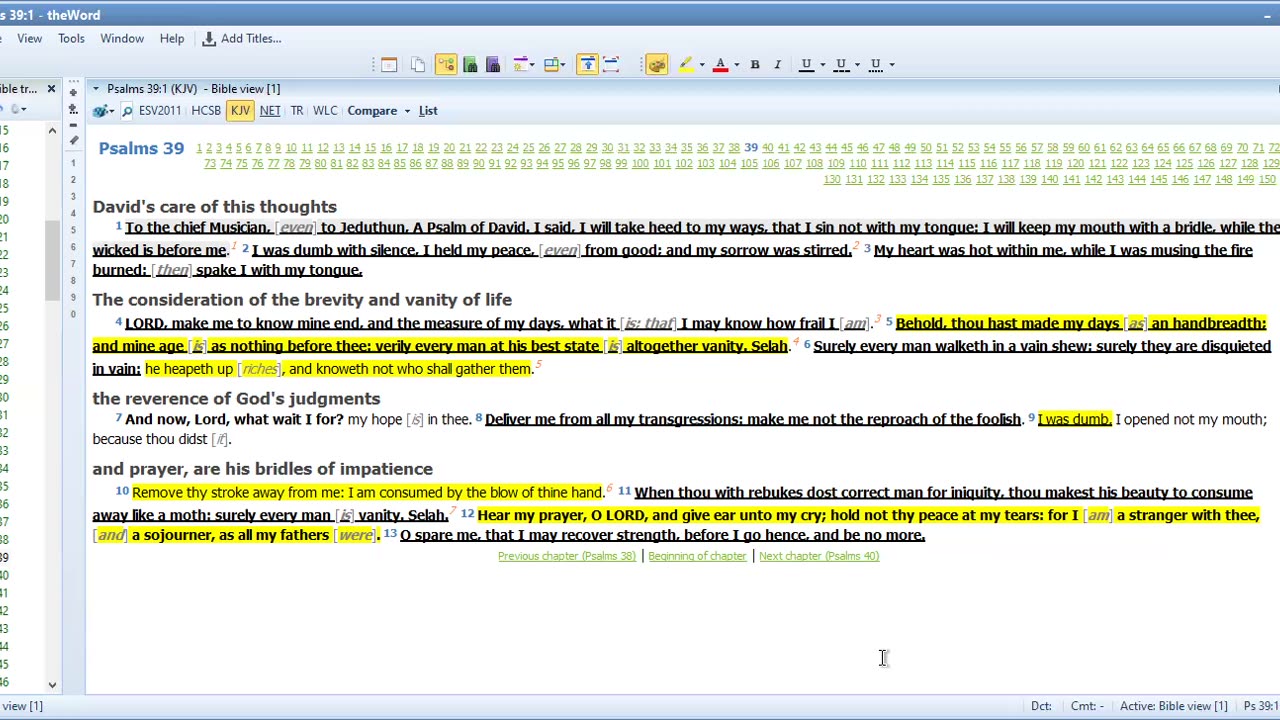
Task: Click 'Active: Bible view [1]' in status bar
Action: point(1173,706)
